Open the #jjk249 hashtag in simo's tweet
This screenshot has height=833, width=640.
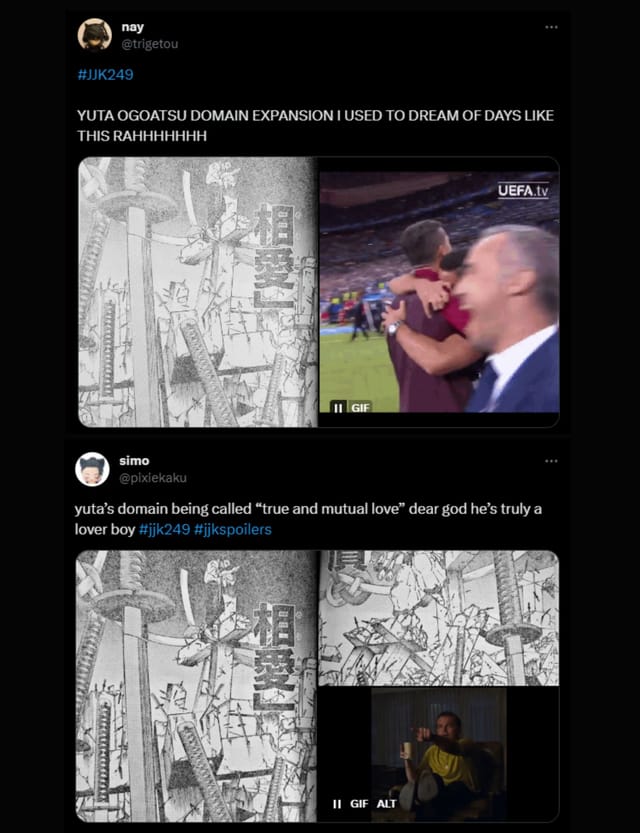164,529
